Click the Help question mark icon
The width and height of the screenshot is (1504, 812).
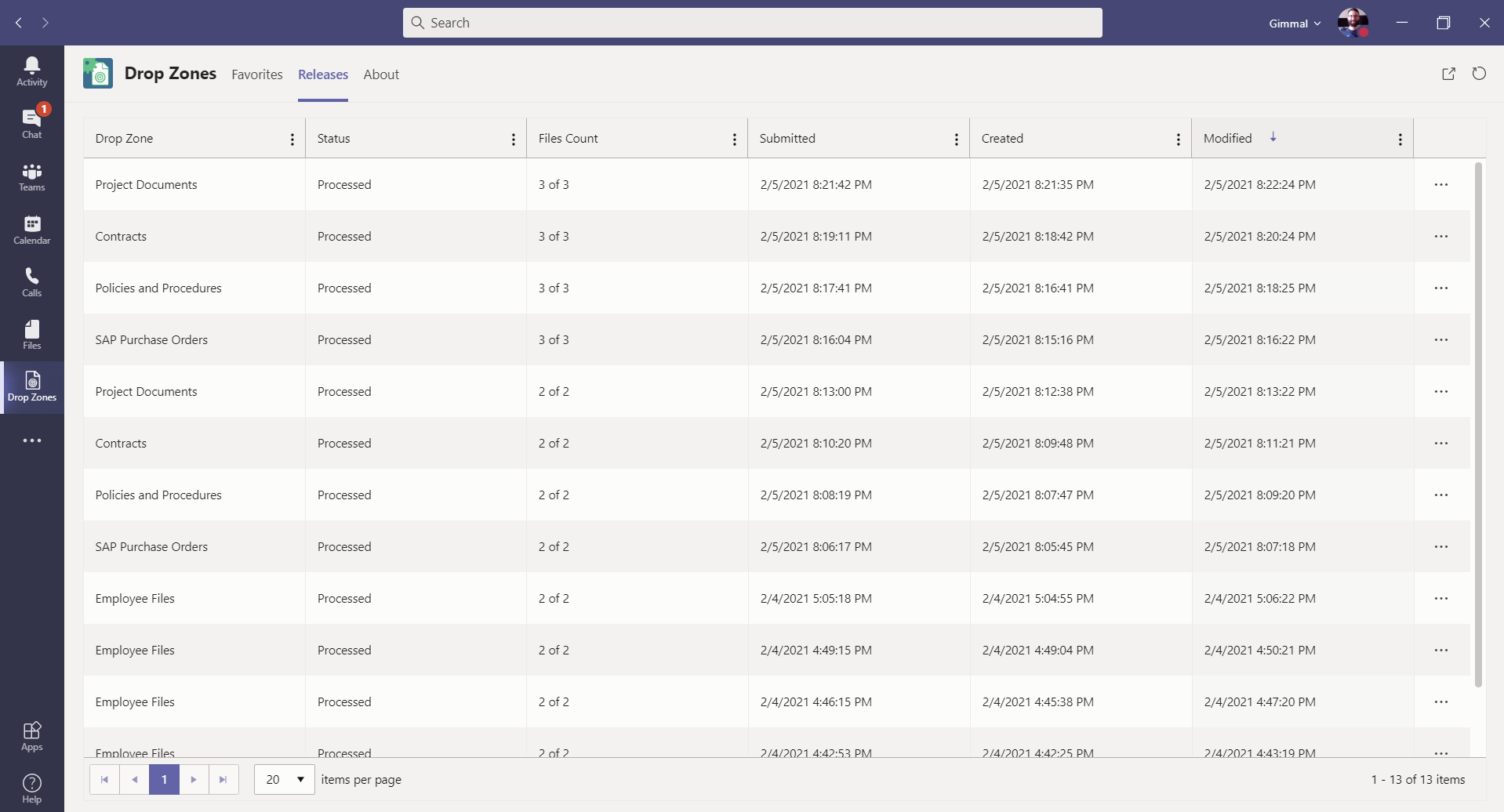pyautogui.click(x=31, y=788)
